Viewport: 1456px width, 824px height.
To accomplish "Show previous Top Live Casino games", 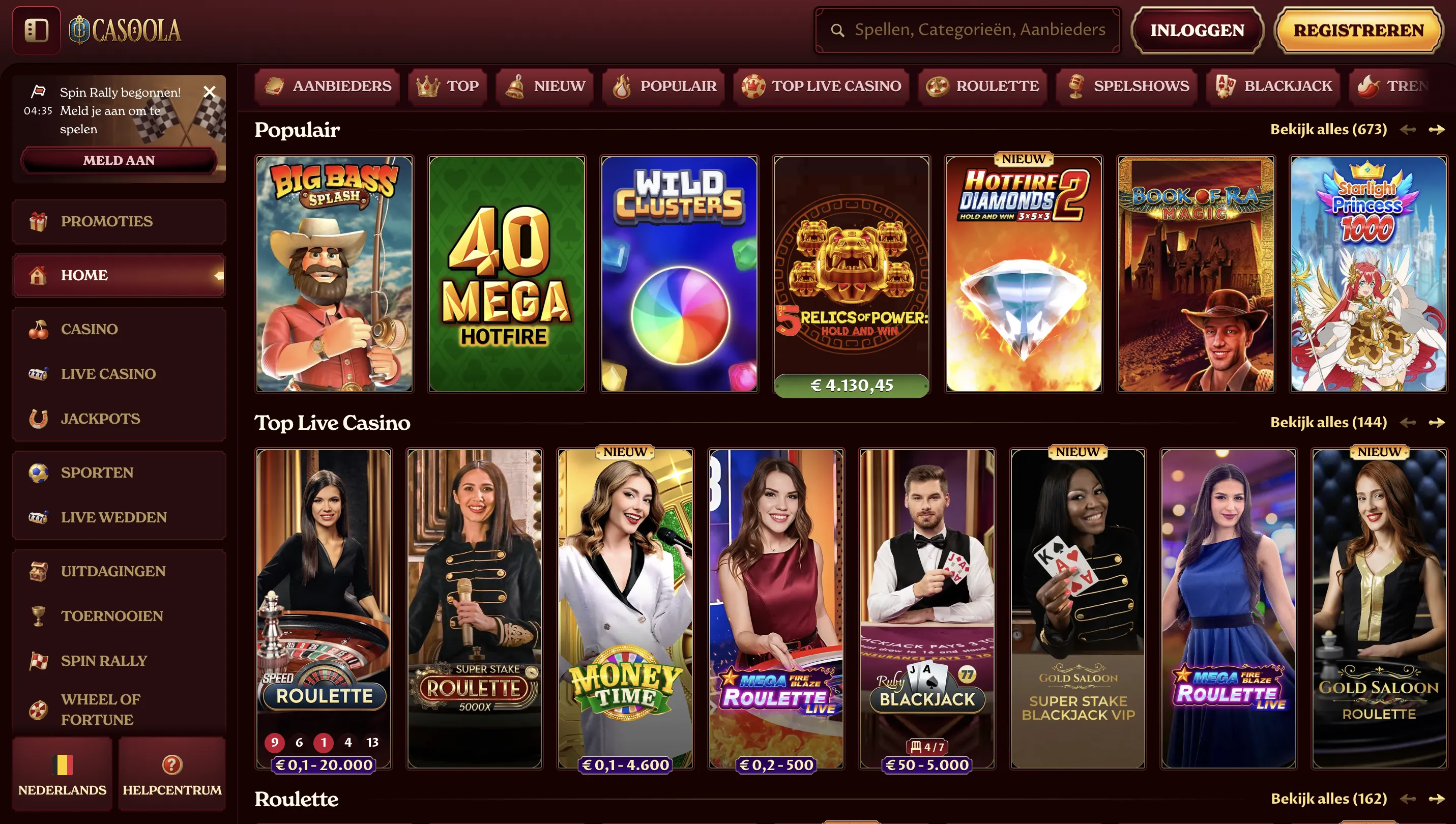I will [x=1408, y=423].
